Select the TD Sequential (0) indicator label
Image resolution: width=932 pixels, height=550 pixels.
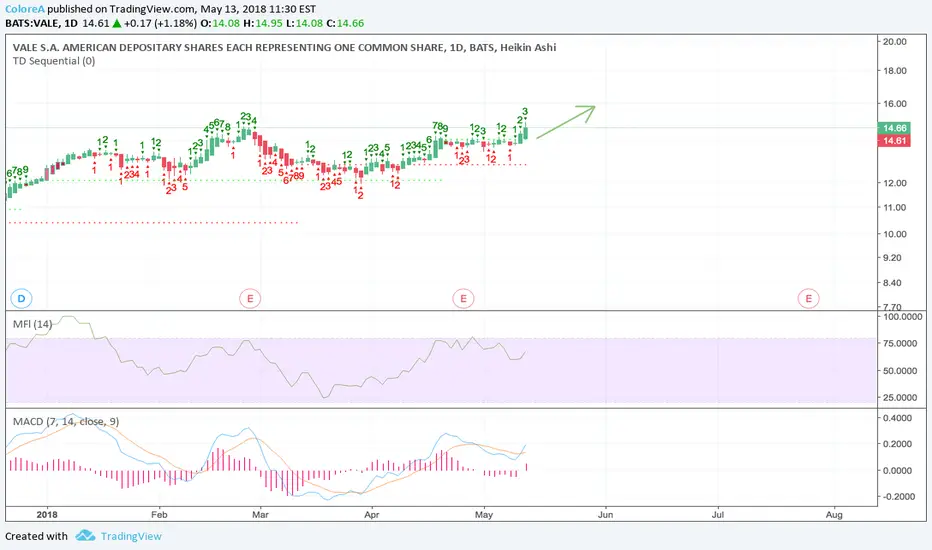(54, 61)
